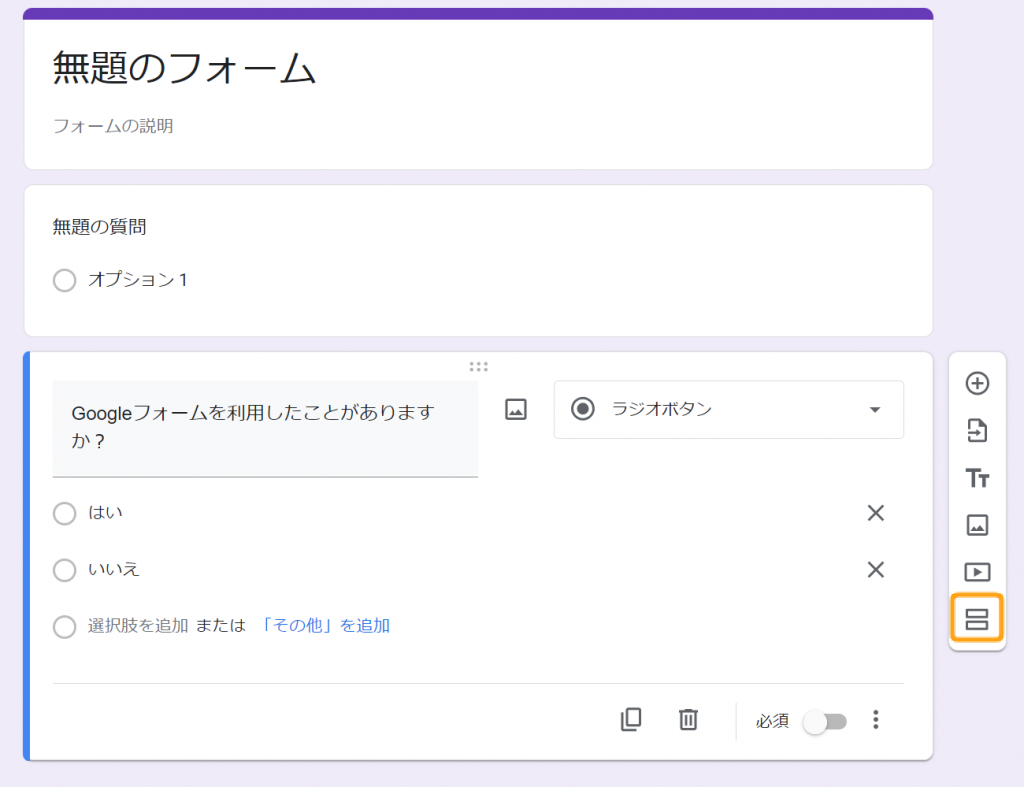Viewport: 1024px width, 787px height.
Task: Add a new question with the plus icon
Action: pyautogui.click(x=977, y=384)
